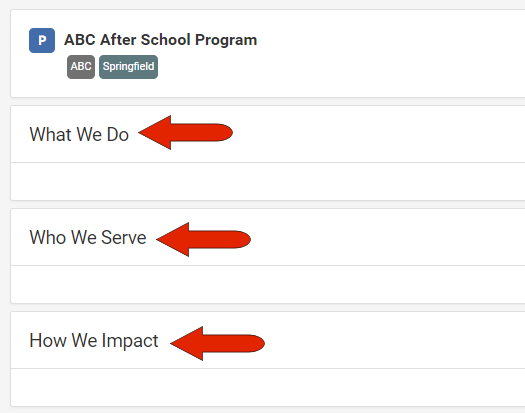Click the Who We Serve heading
Image resolution: width=525 pixels, height=413 pixels.
tap(88, 237)
